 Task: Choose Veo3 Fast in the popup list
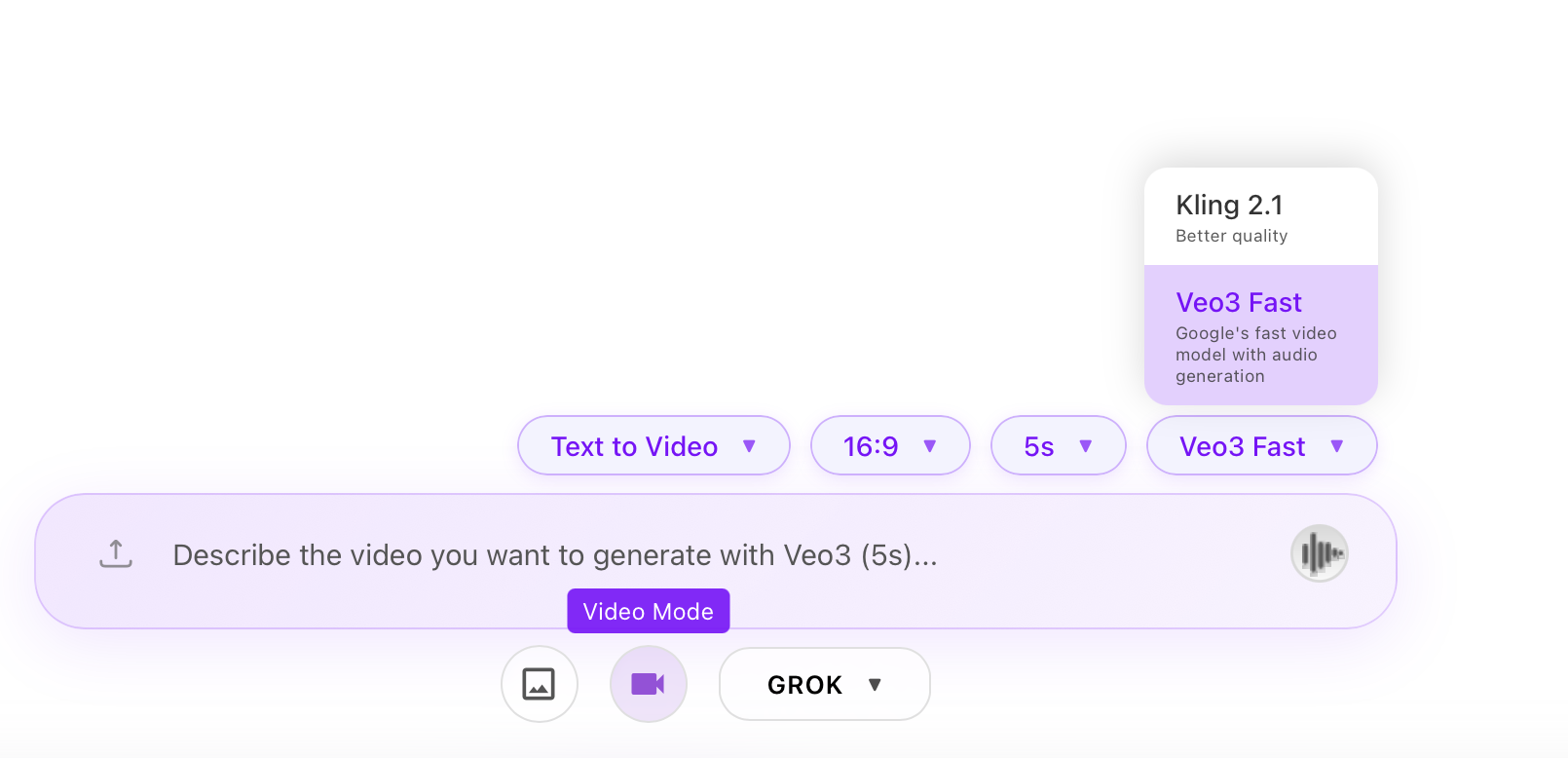coord(1239,303)
